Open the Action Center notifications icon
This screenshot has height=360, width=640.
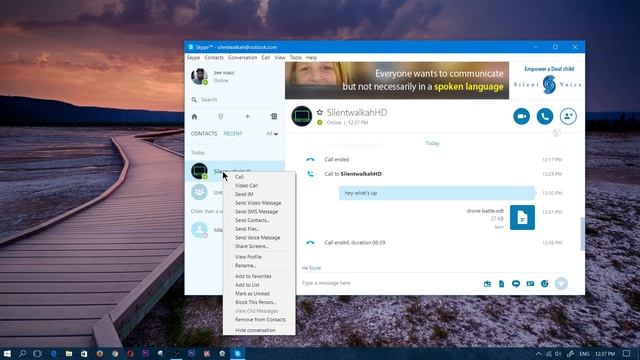point(627,354)
